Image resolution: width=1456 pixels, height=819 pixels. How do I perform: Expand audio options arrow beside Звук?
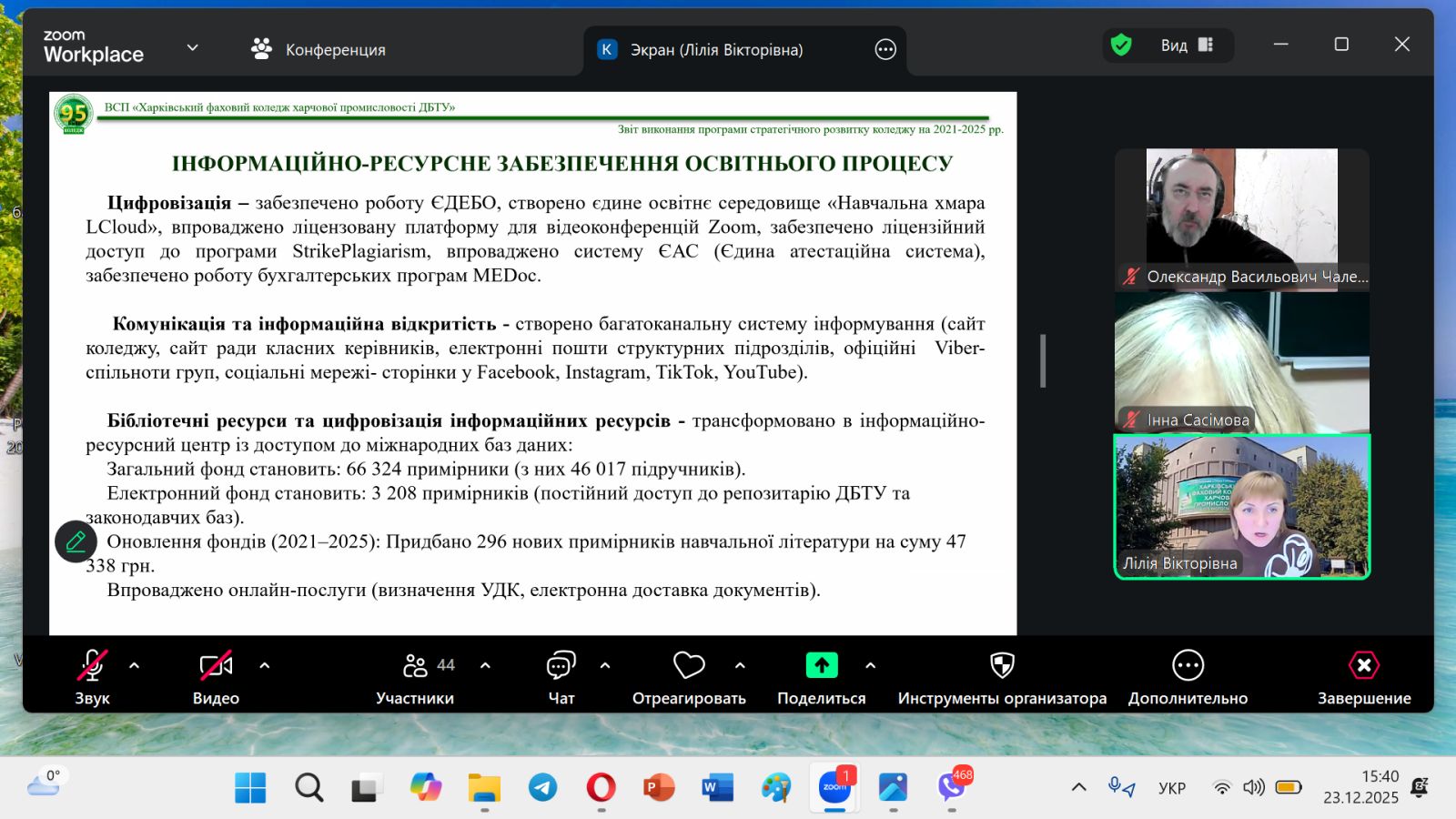click(x=135, y=665)
